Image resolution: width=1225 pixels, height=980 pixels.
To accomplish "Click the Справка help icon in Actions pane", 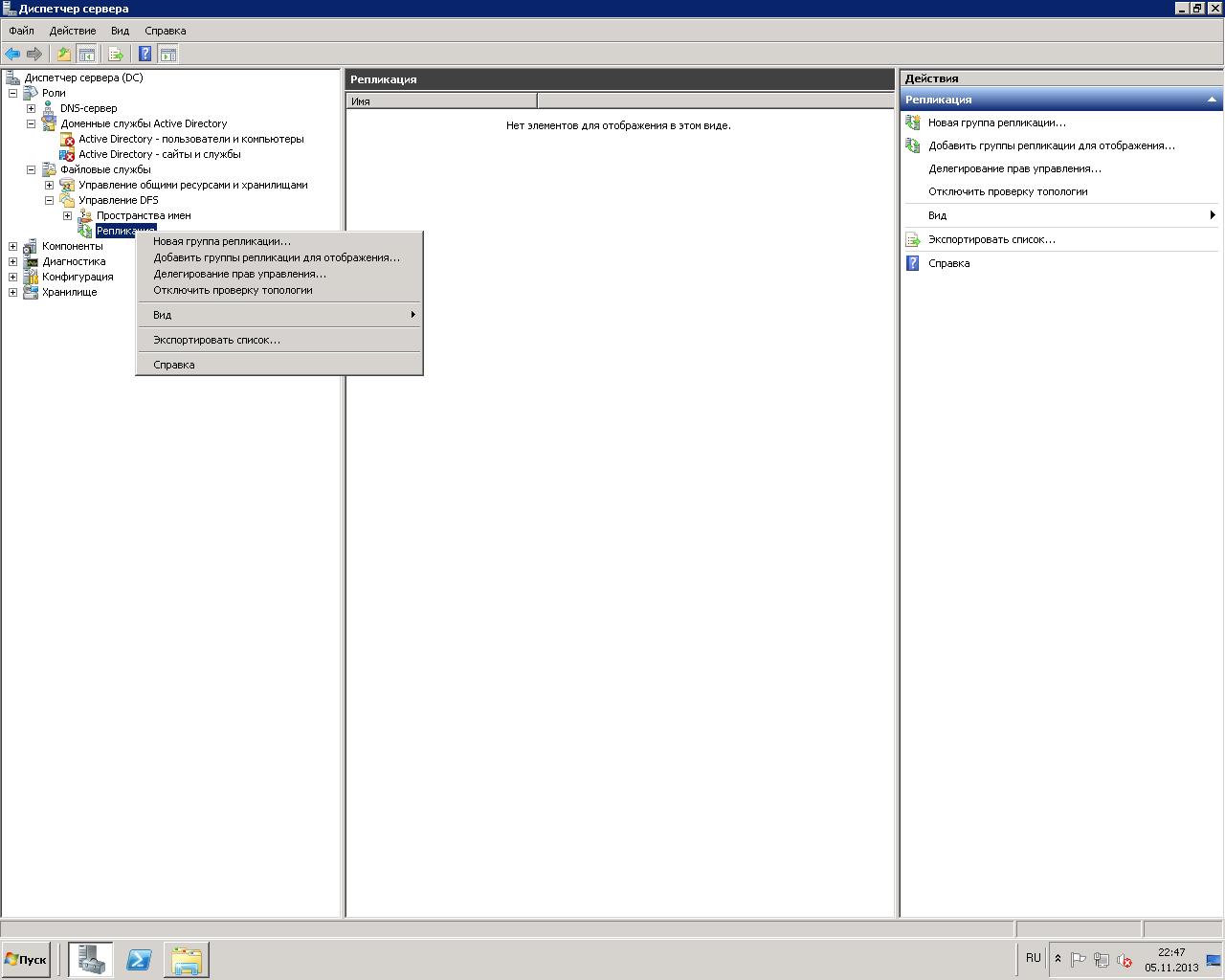I will coord(913,263).
